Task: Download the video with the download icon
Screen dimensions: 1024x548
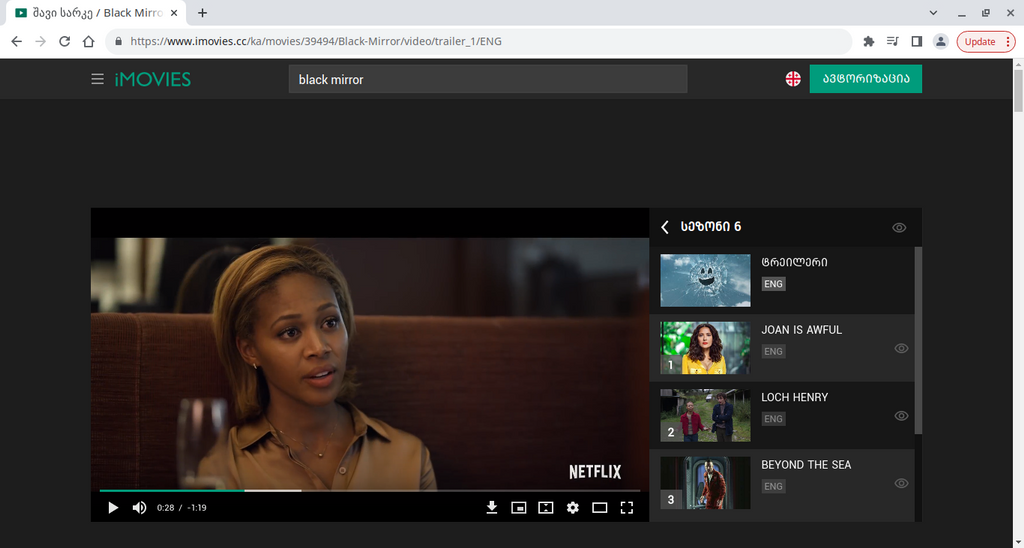Action: [x=492, y=508]
